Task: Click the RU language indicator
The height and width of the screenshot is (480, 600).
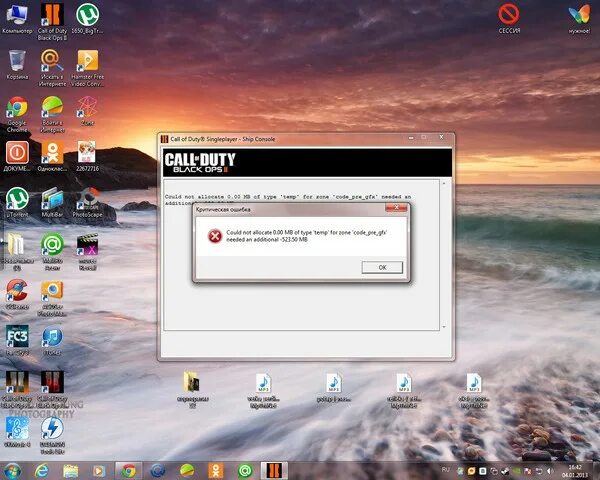Action: 446,470
